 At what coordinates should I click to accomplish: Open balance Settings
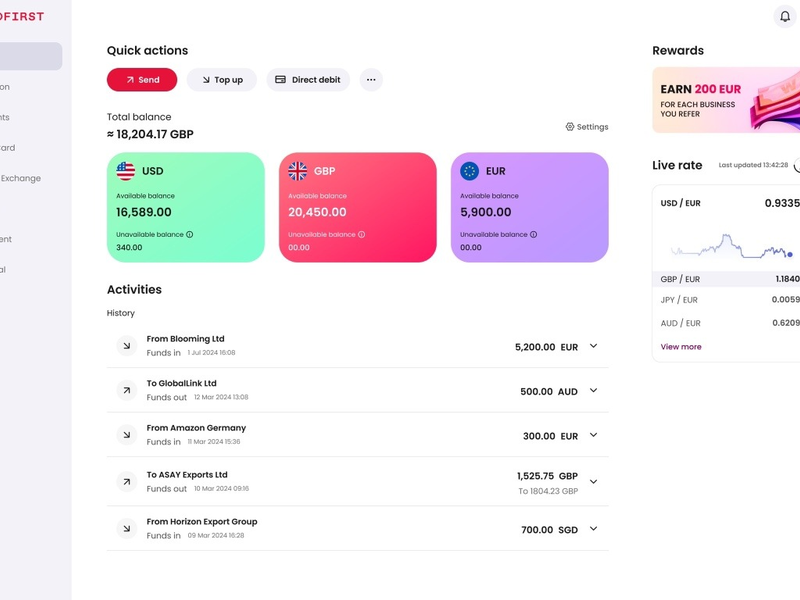(x=587, y=127)
